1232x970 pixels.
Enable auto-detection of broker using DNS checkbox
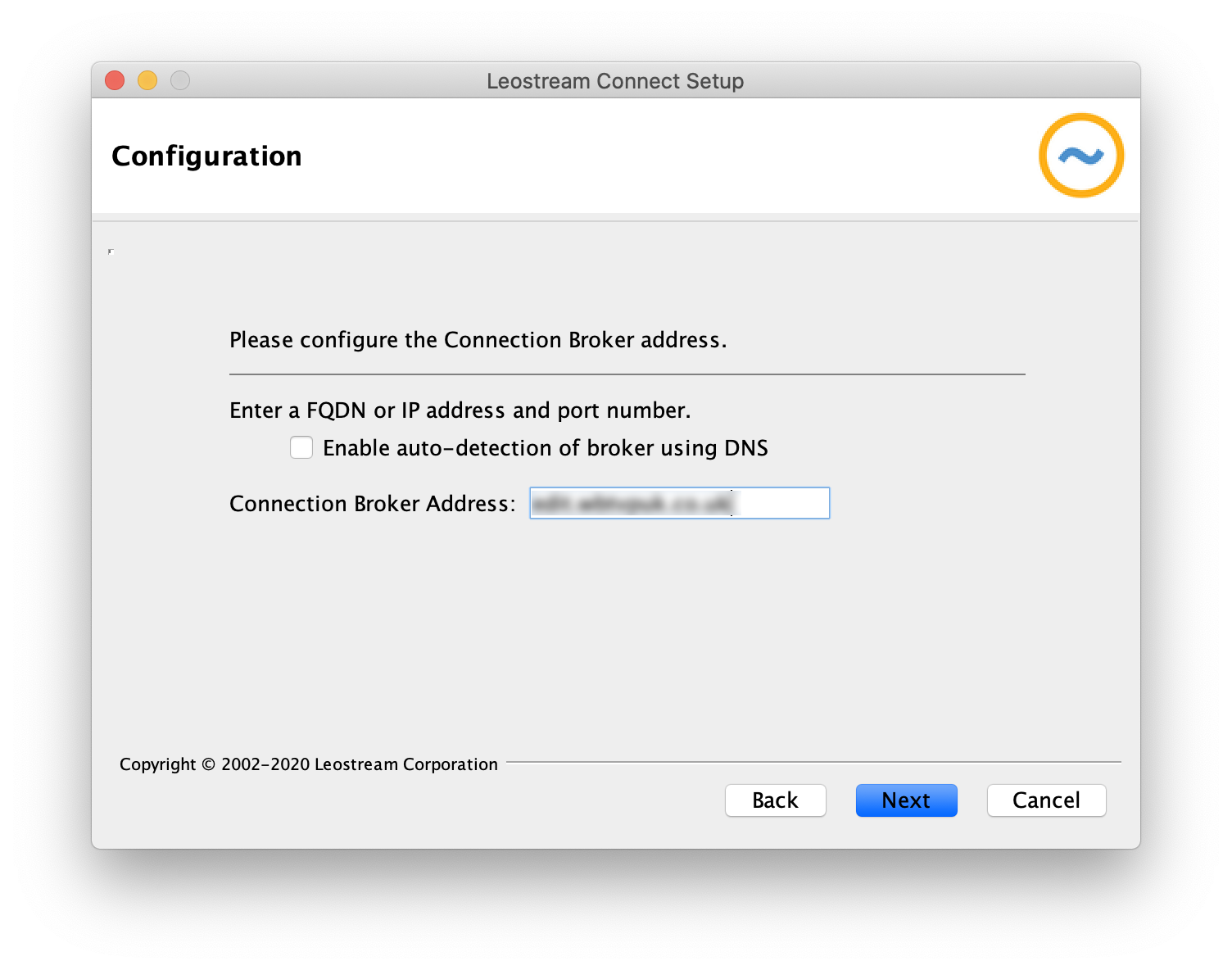301,447
